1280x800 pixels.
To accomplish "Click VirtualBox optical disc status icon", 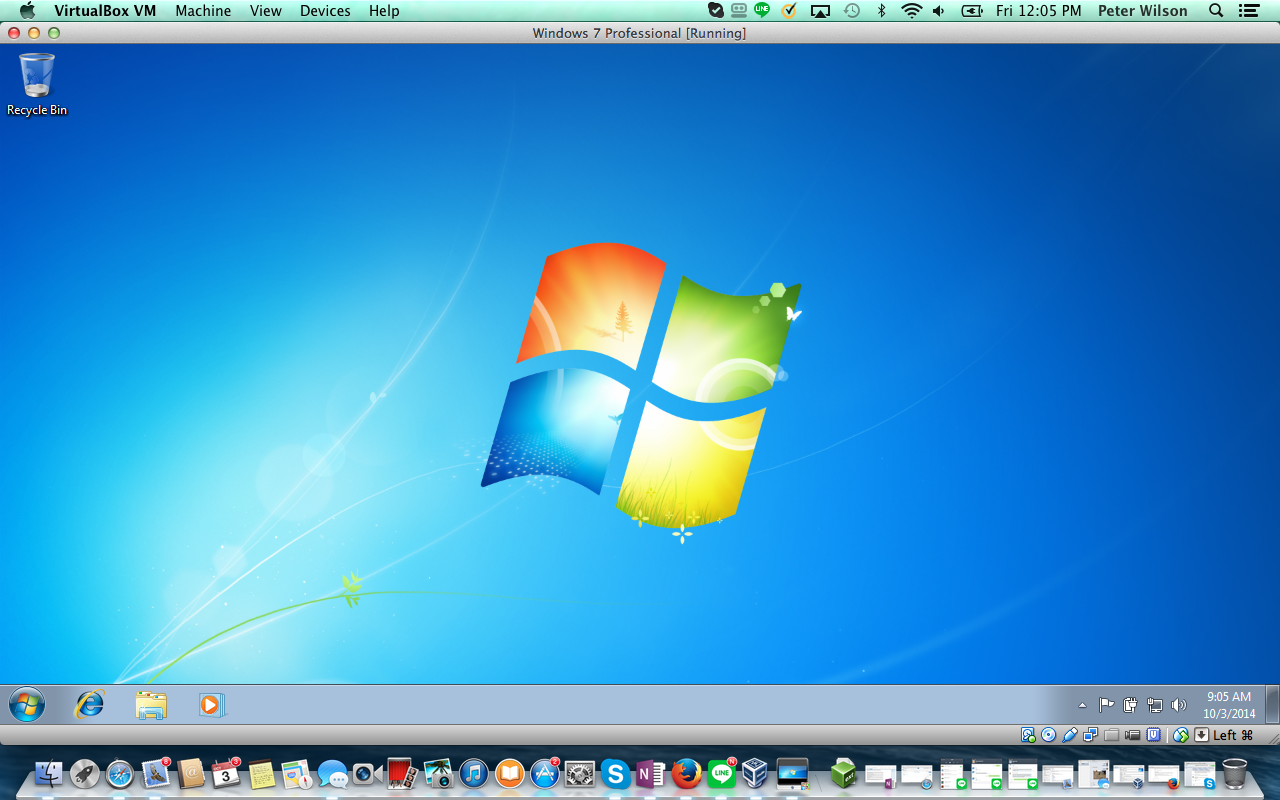I will click(1048, 735).
